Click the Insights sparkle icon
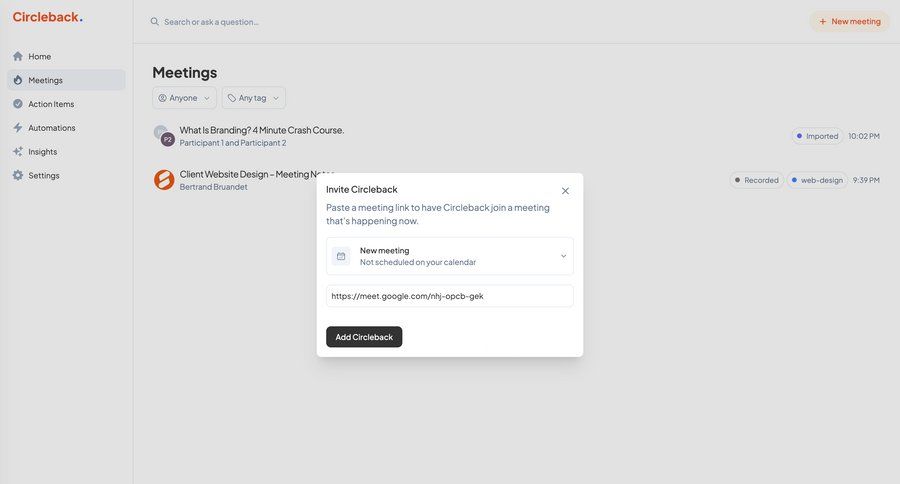Screen dimensions: 900x484 point(18,152)
